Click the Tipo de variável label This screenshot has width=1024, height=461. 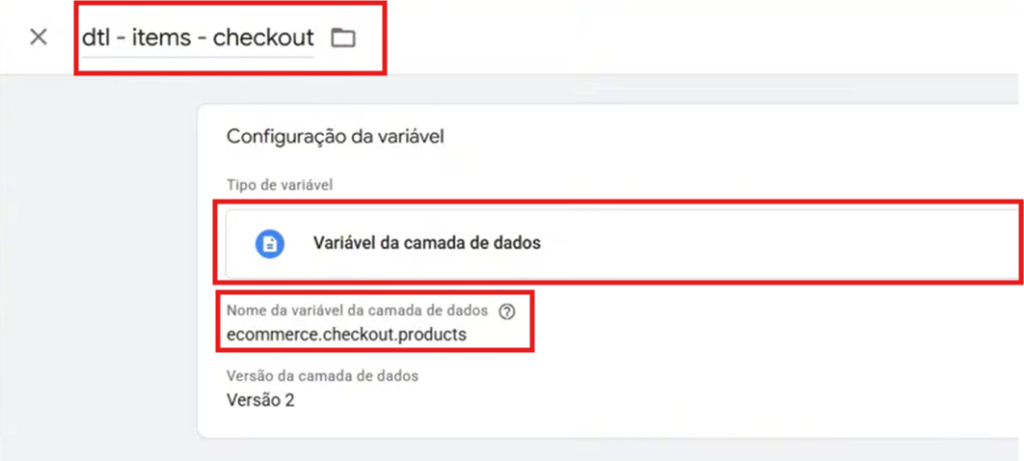pyautogui.click(x=280, y=185)
